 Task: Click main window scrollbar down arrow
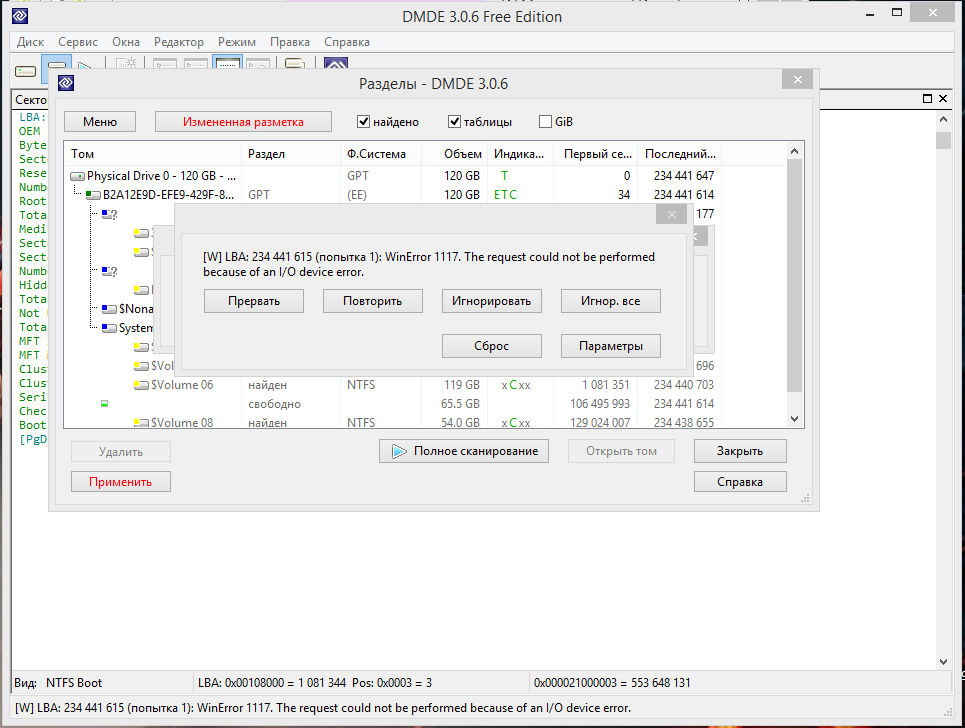tap(943, 662)
